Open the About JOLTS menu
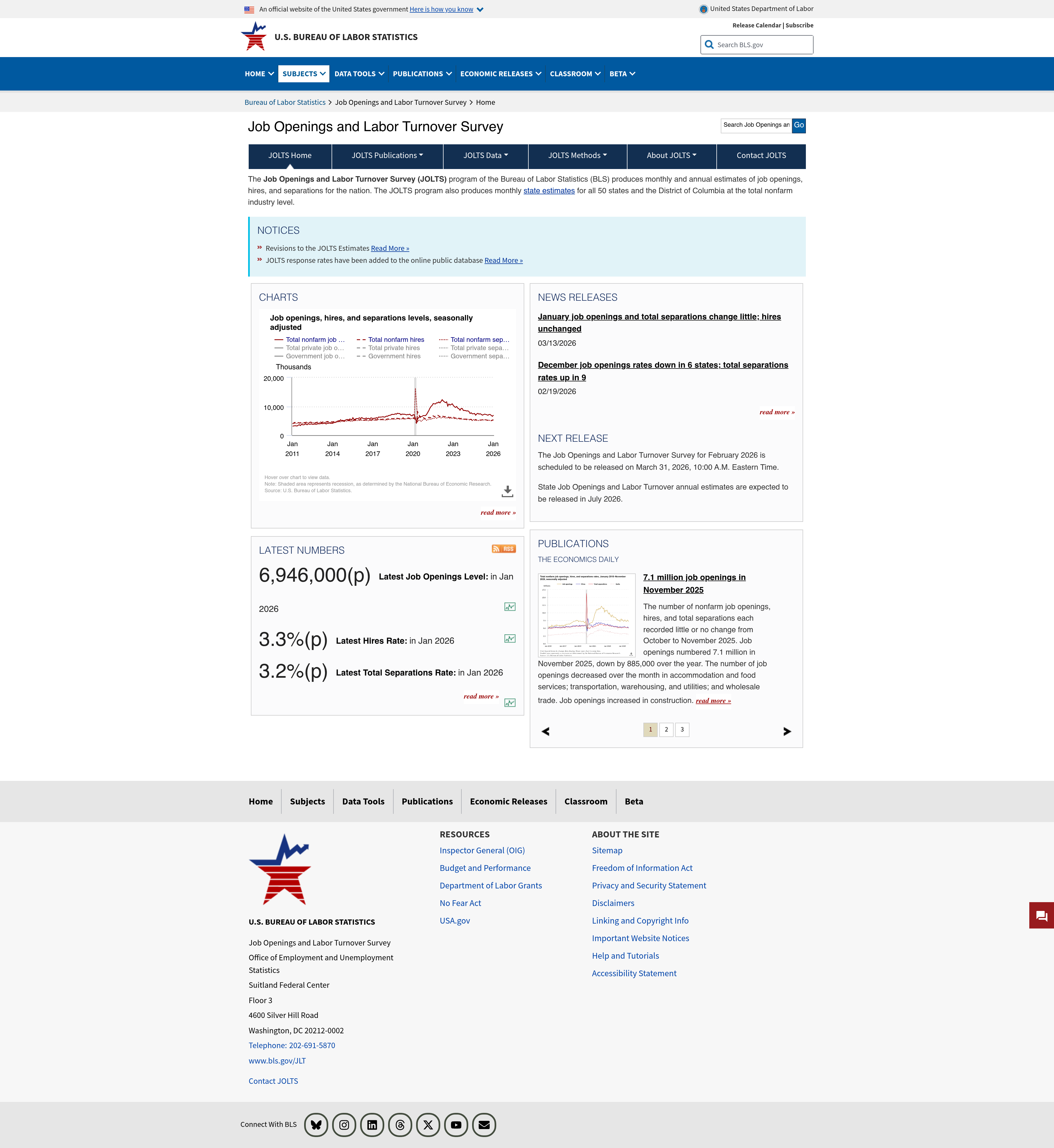The height and width of the screenshot is (1148, 1054). click(x=672, y=156)
